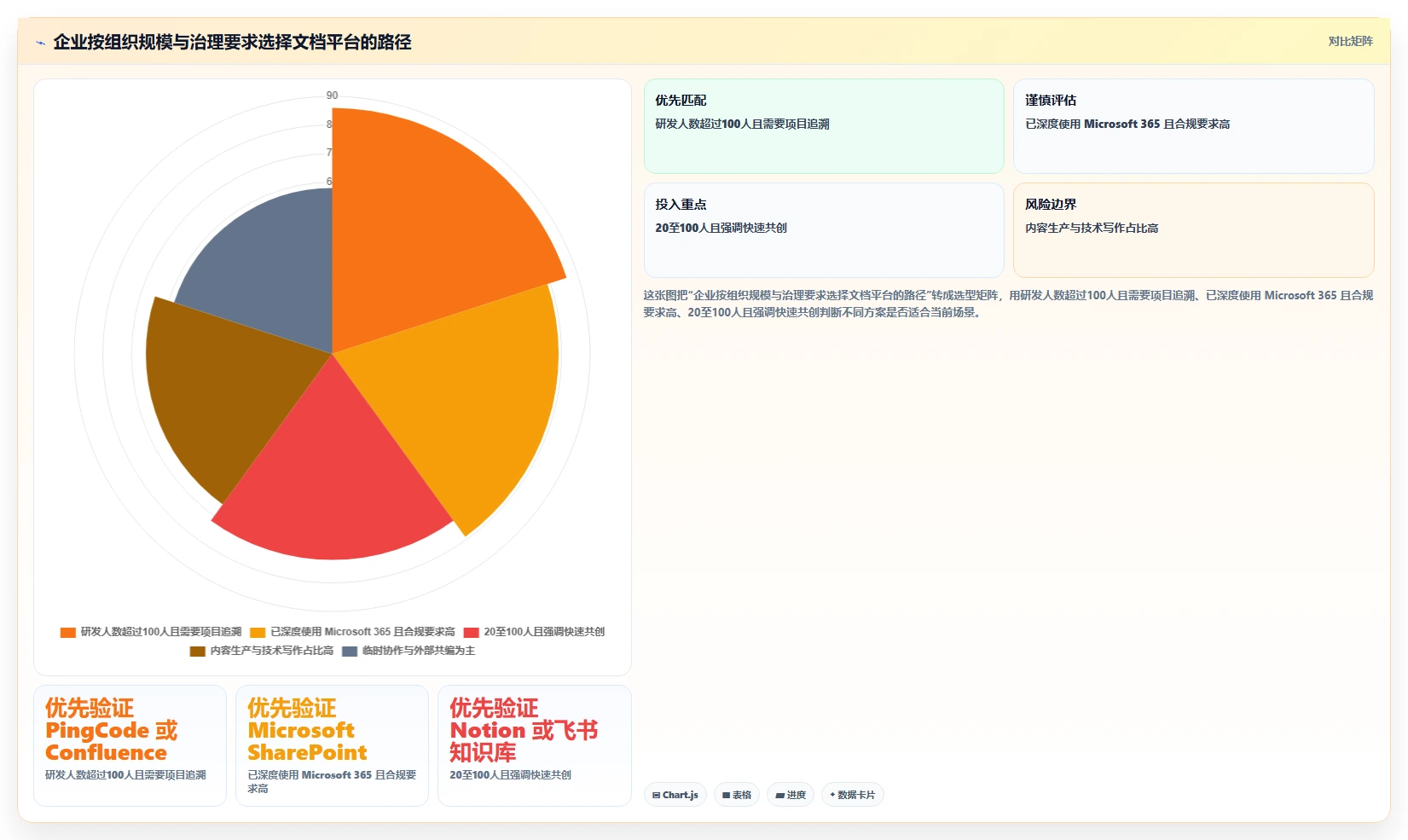Toggle red legend swatch 20至100人且强调快速共创
Viewport: 1408px width, 840px height.
(472, 632)
